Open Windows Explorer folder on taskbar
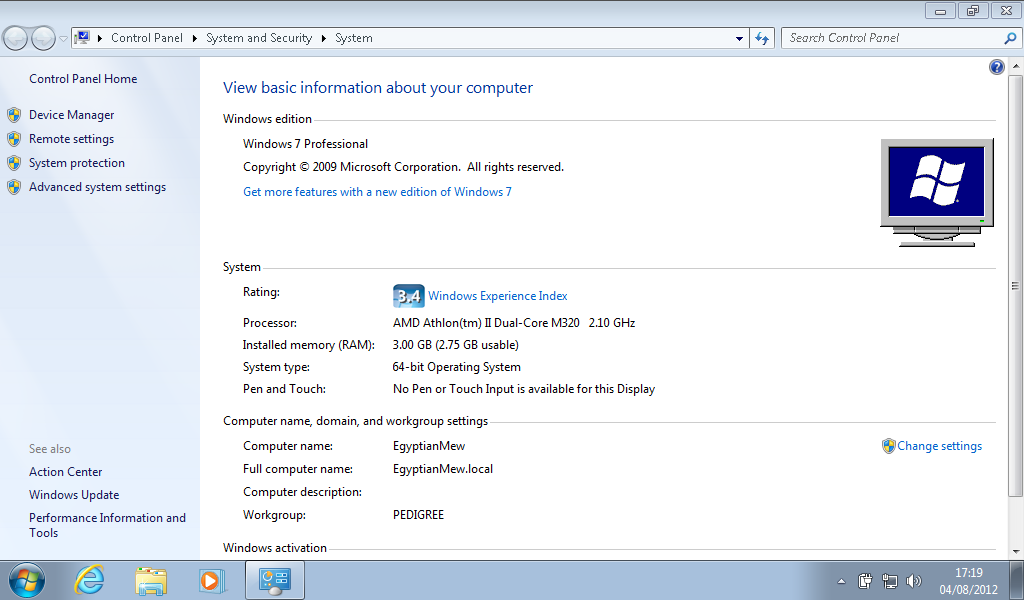This screenshot has width=1024, height=600. pos(151,580)
